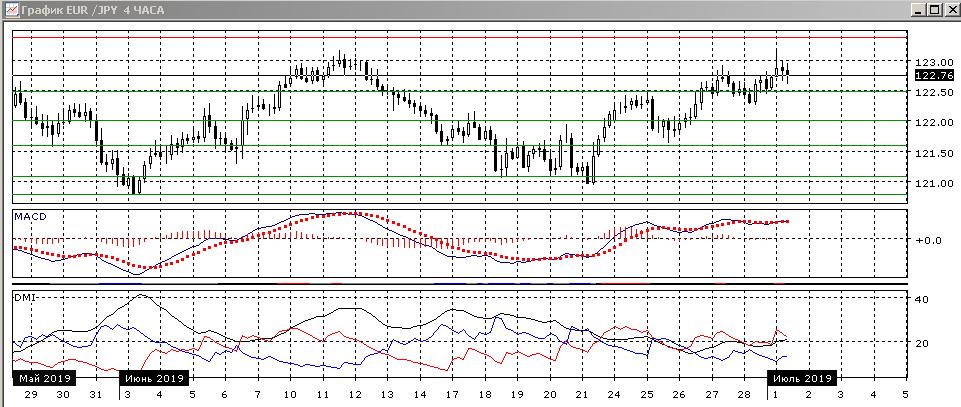Click the DMI 20 level axis label
This screenshot has height=407, width=961.
coord(923,343)
